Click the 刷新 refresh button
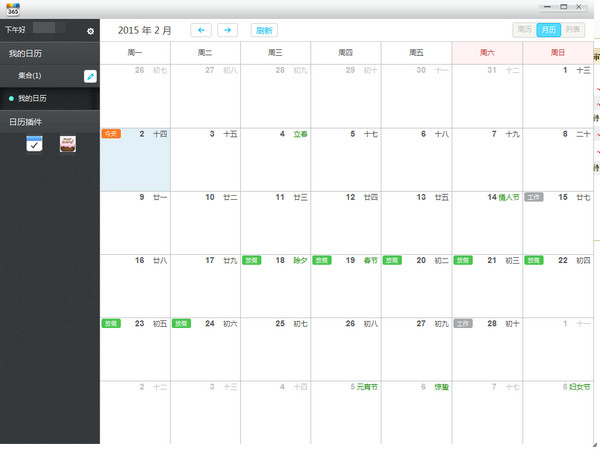The width and height of the screenshot is (600, 450). (x=264, y=30)
